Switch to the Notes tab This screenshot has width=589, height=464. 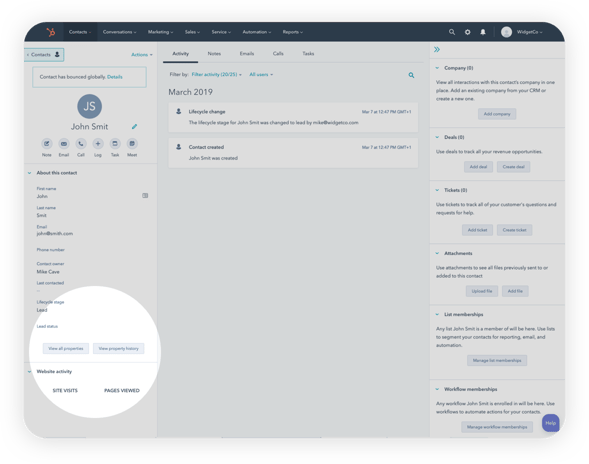point(214,54)
